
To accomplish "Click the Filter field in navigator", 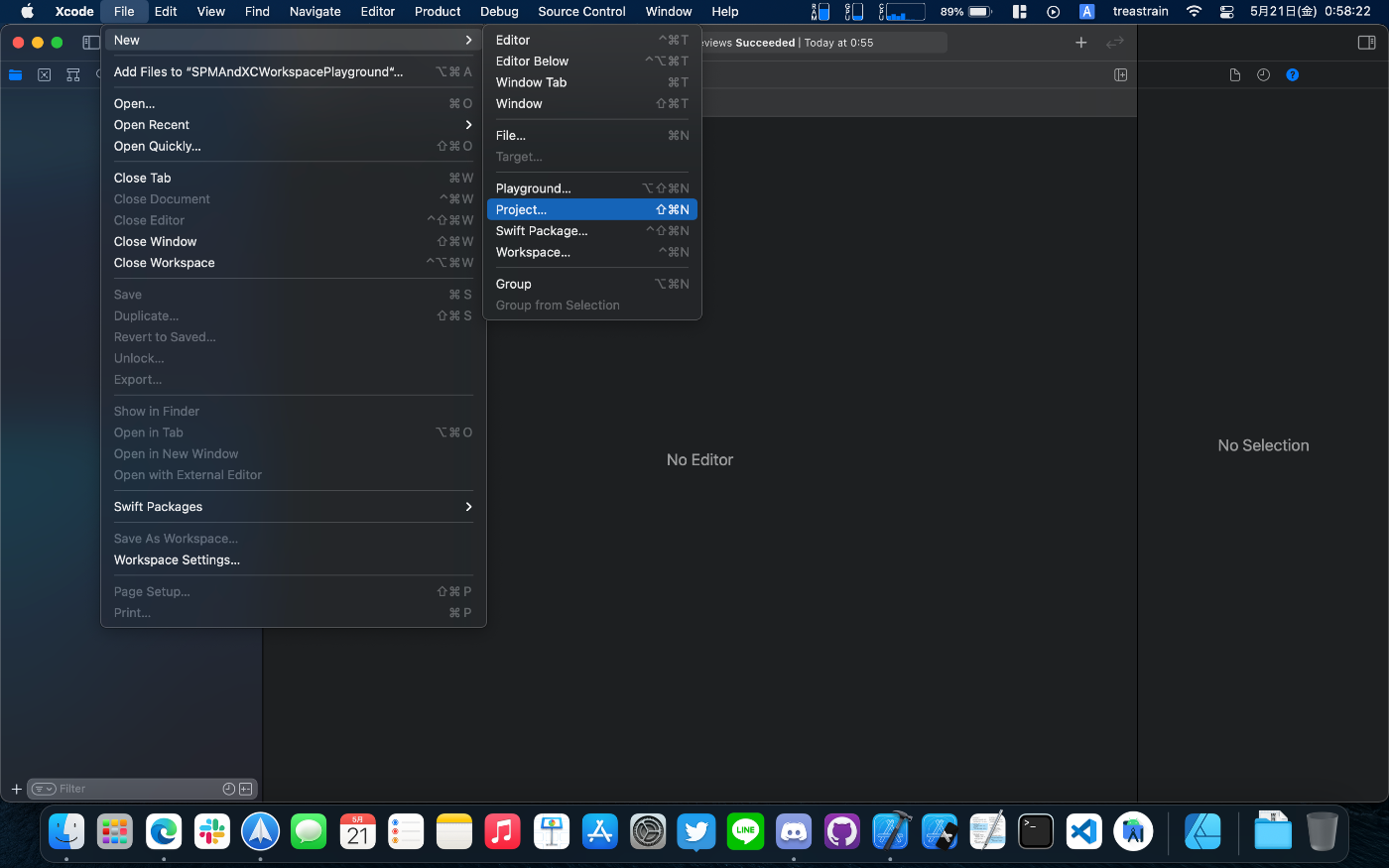I will coord(141,790).
